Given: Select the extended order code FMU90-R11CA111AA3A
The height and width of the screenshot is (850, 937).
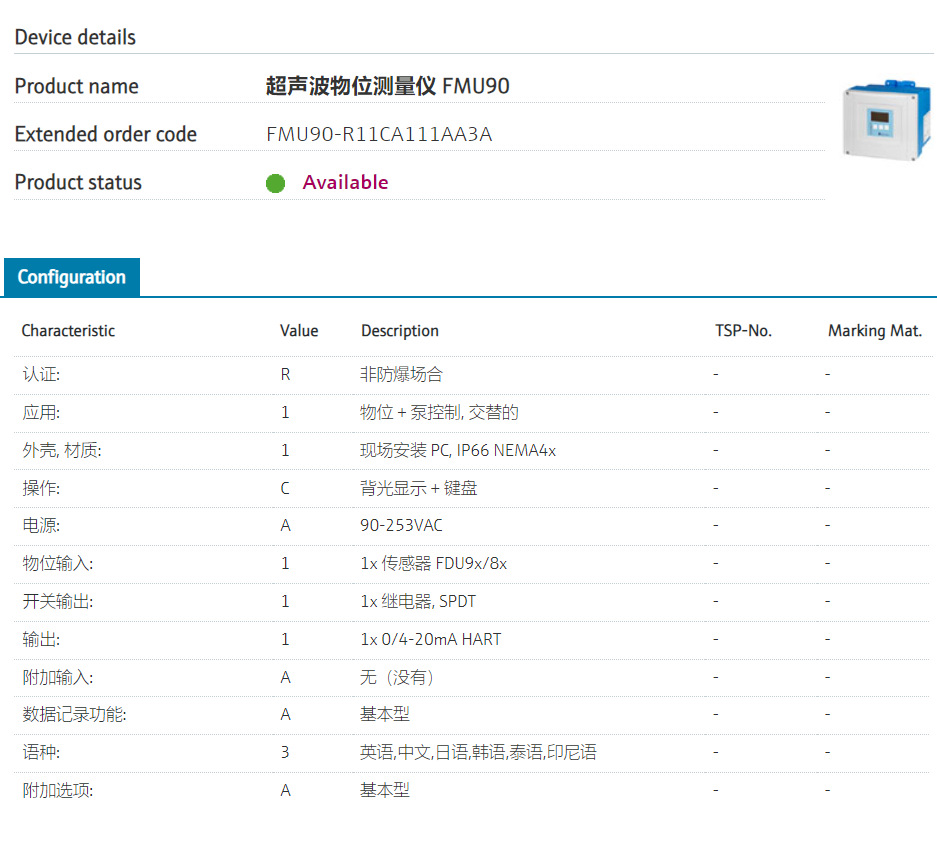Looking at the screenshot, I should point(379,135).
